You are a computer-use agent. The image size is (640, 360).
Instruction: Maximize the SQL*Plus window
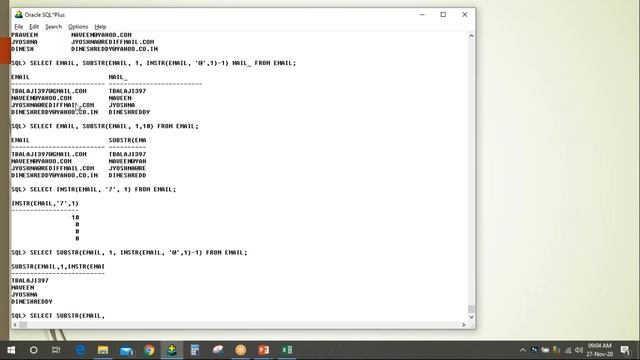pos(443,15)
